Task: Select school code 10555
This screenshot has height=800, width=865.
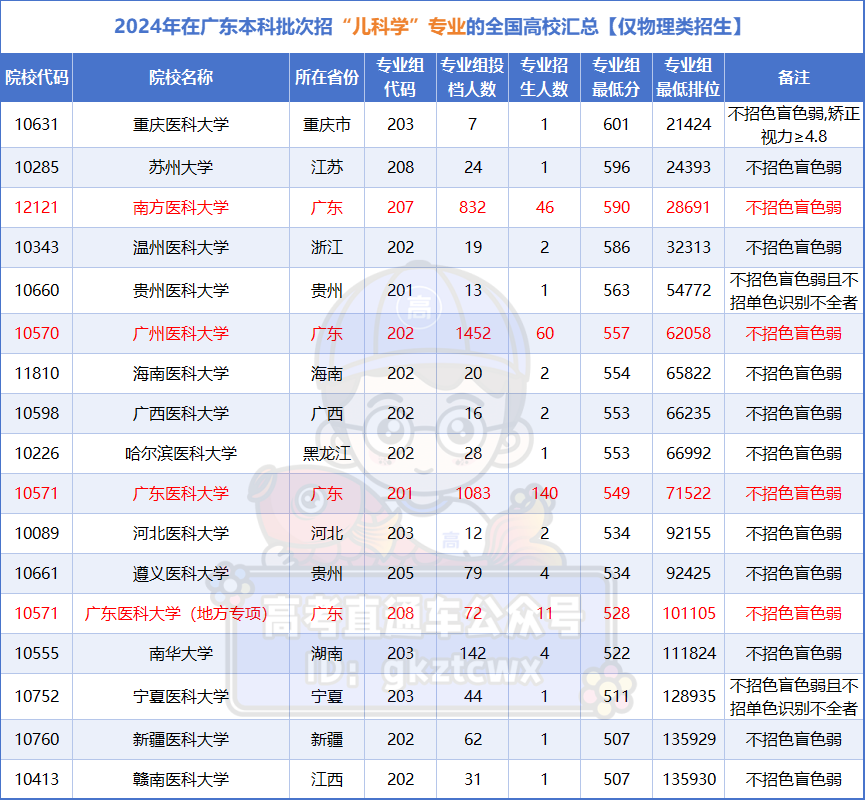Action: [36, 654]
